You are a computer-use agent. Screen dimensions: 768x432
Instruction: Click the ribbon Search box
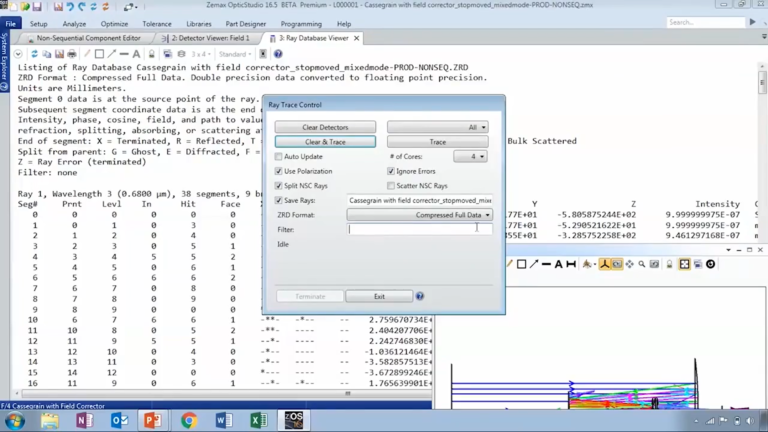(x=705, y=22)
